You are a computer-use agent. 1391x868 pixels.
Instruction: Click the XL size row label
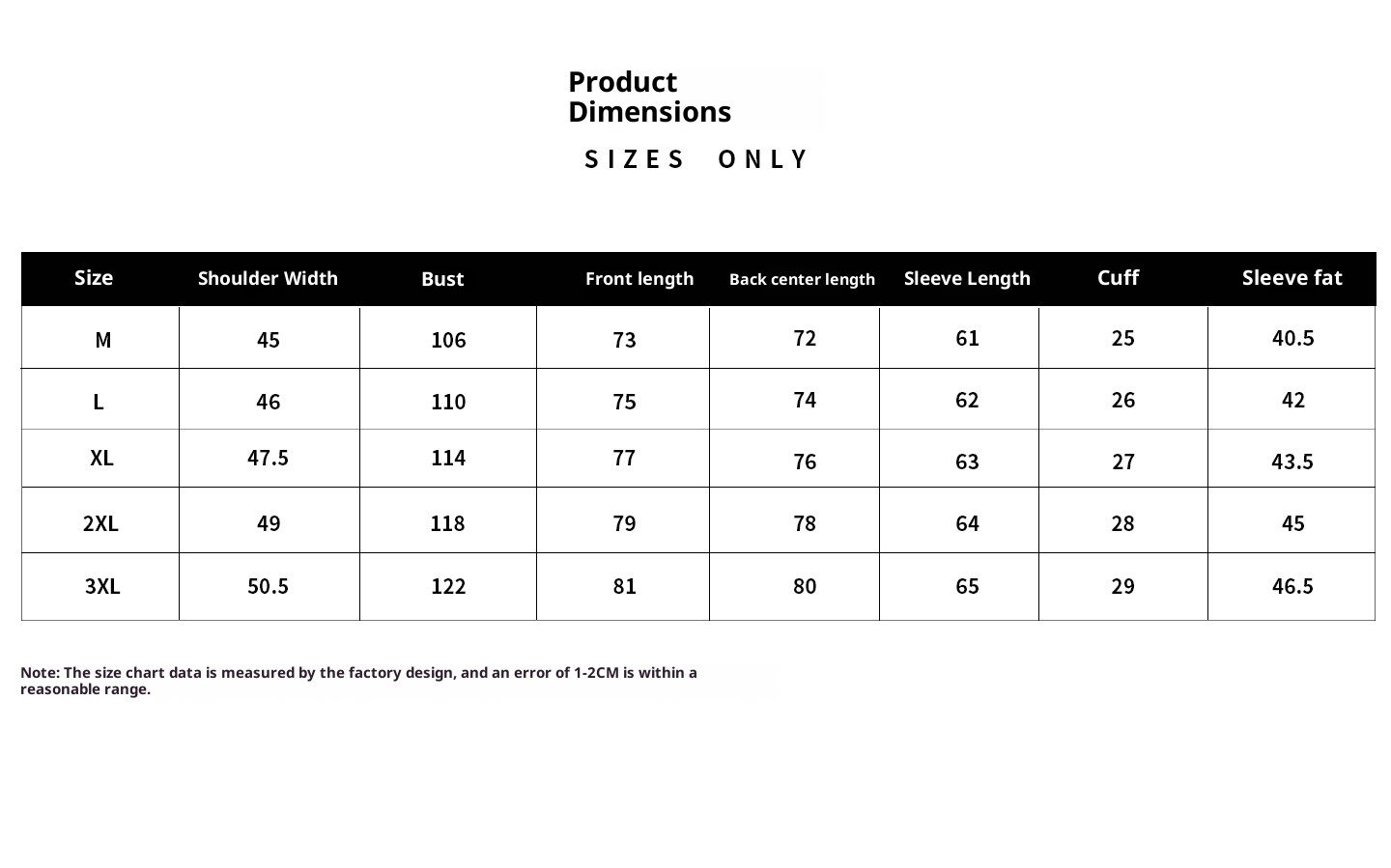click(101, 458)
